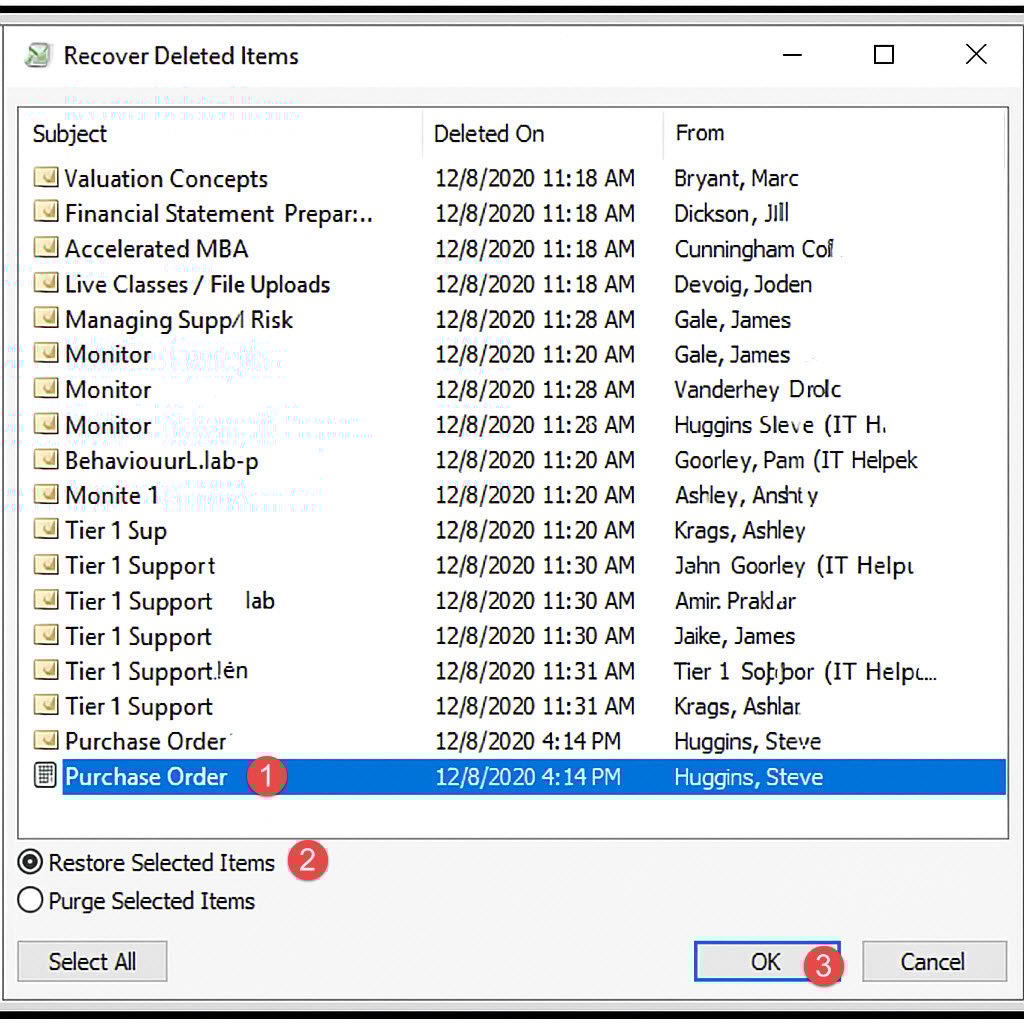Confirm with the OK button
The width and height of the screenshot is (1024, 1024).
[767, 961]
